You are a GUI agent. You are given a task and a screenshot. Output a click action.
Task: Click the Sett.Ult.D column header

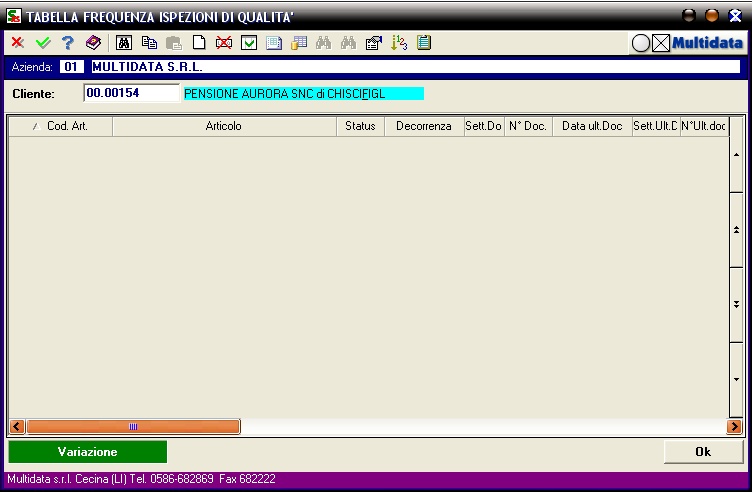click(656, 126)
